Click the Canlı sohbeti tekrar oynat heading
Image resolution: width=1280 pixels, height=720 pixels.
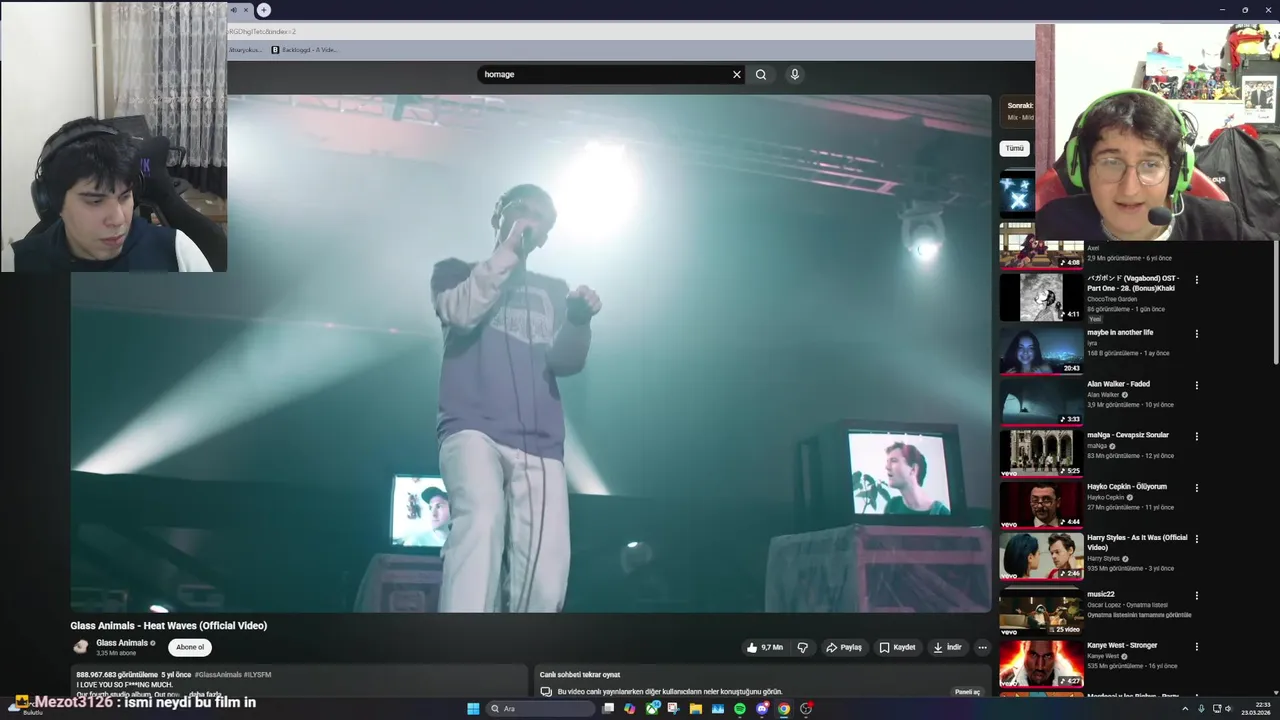[x=580, y=675]
